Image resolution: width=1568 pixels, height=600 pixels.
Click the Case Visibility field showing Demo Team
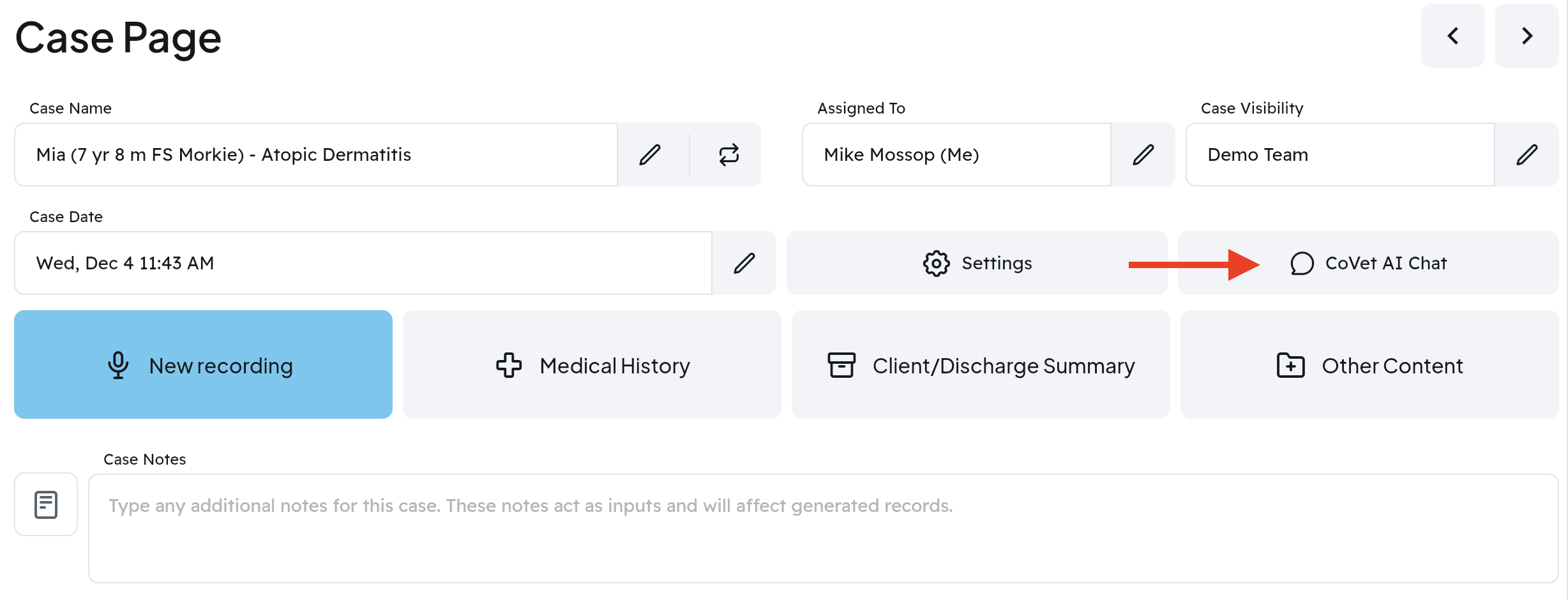pos(1339,154)
